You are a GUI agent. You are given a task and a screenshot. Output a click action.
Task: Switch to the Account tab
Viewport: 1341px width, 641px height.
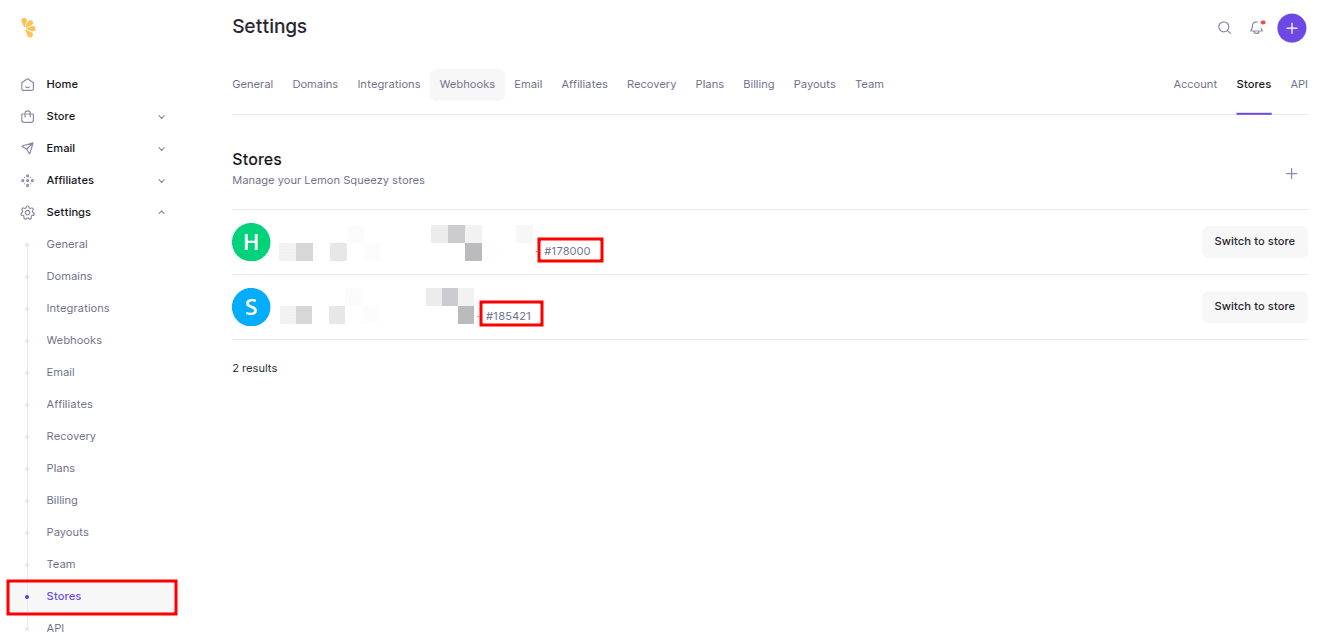1195,85
